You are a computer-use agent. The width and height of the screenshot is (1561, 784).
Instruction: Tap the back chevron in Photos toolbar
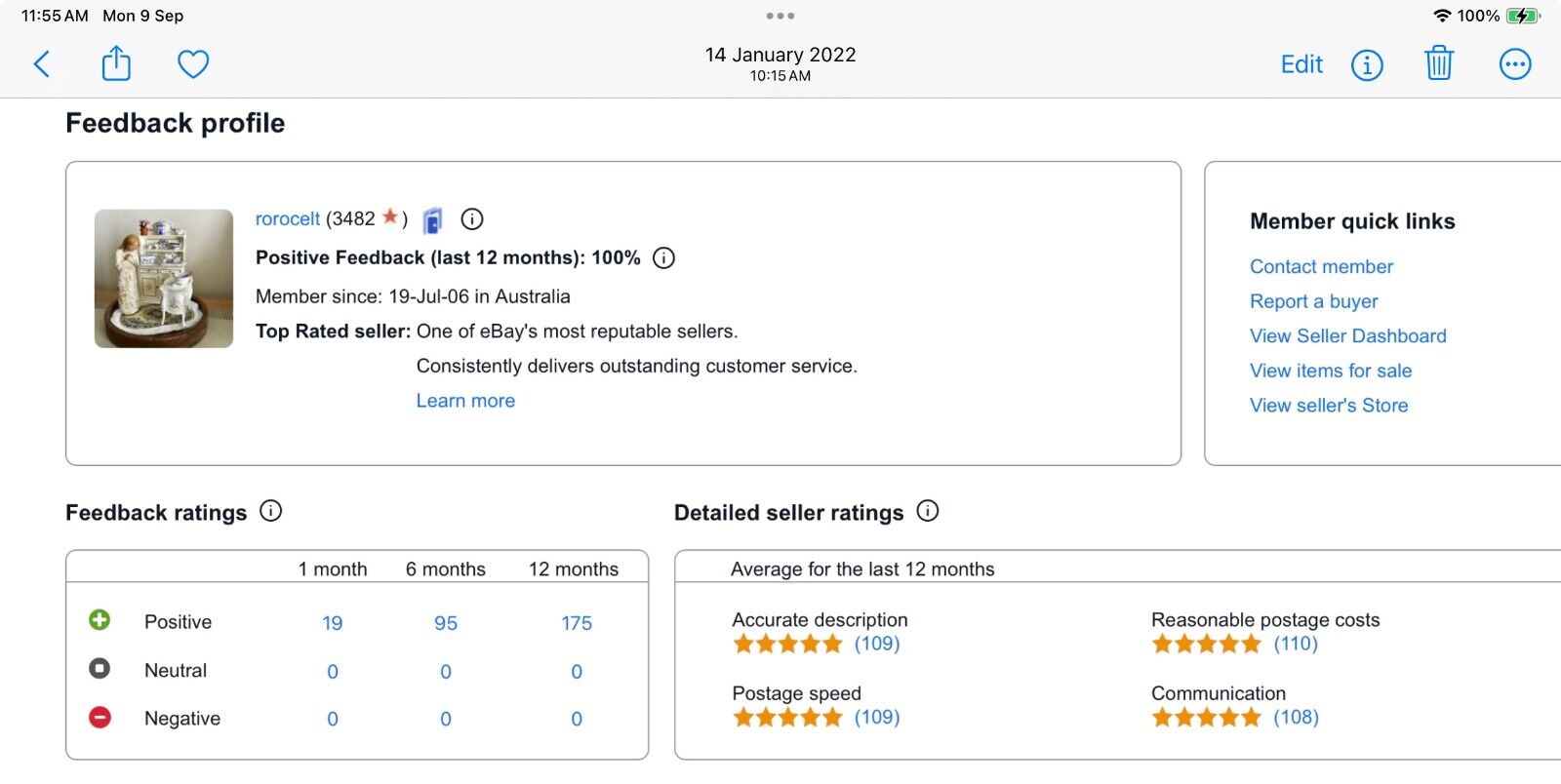[42, 65]
